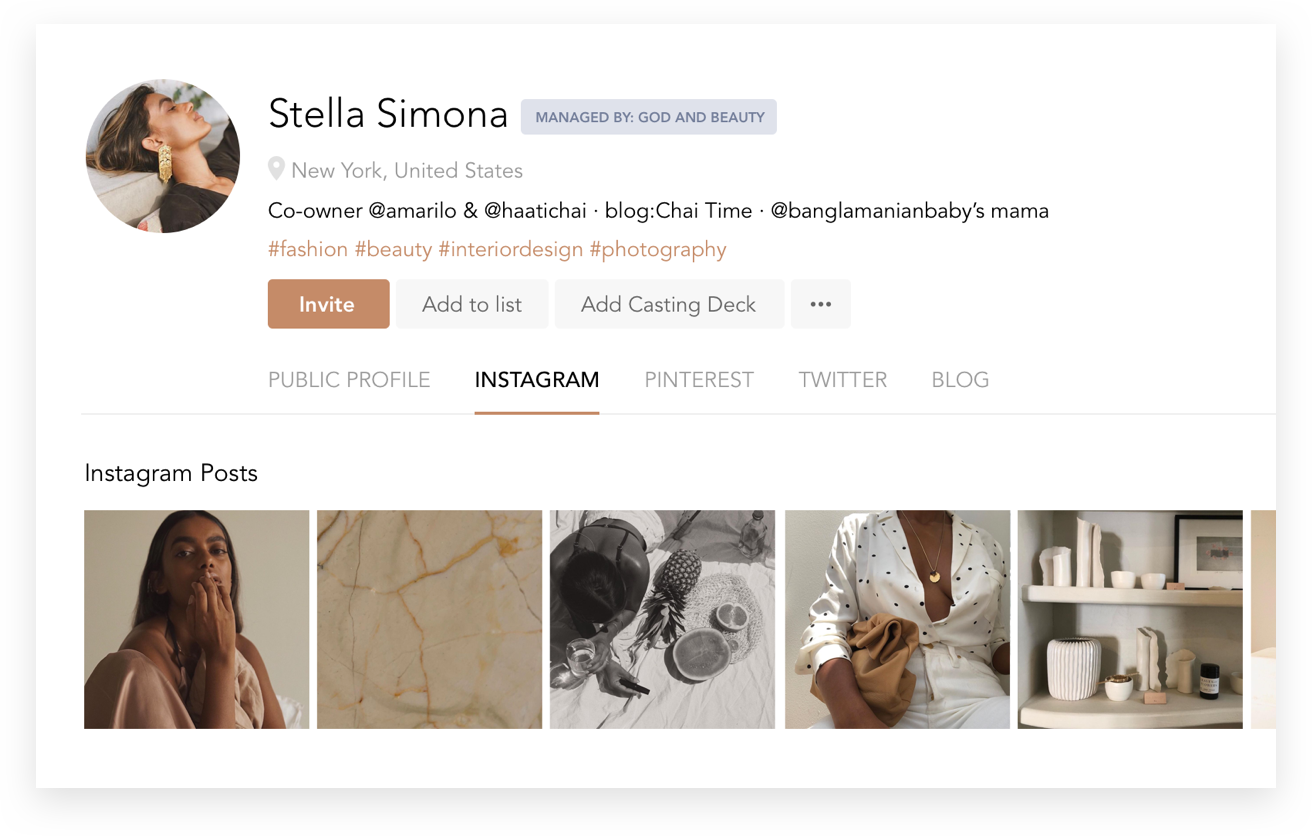Select the Instagram tab
1312x836 pixels.
pos(537,380)
